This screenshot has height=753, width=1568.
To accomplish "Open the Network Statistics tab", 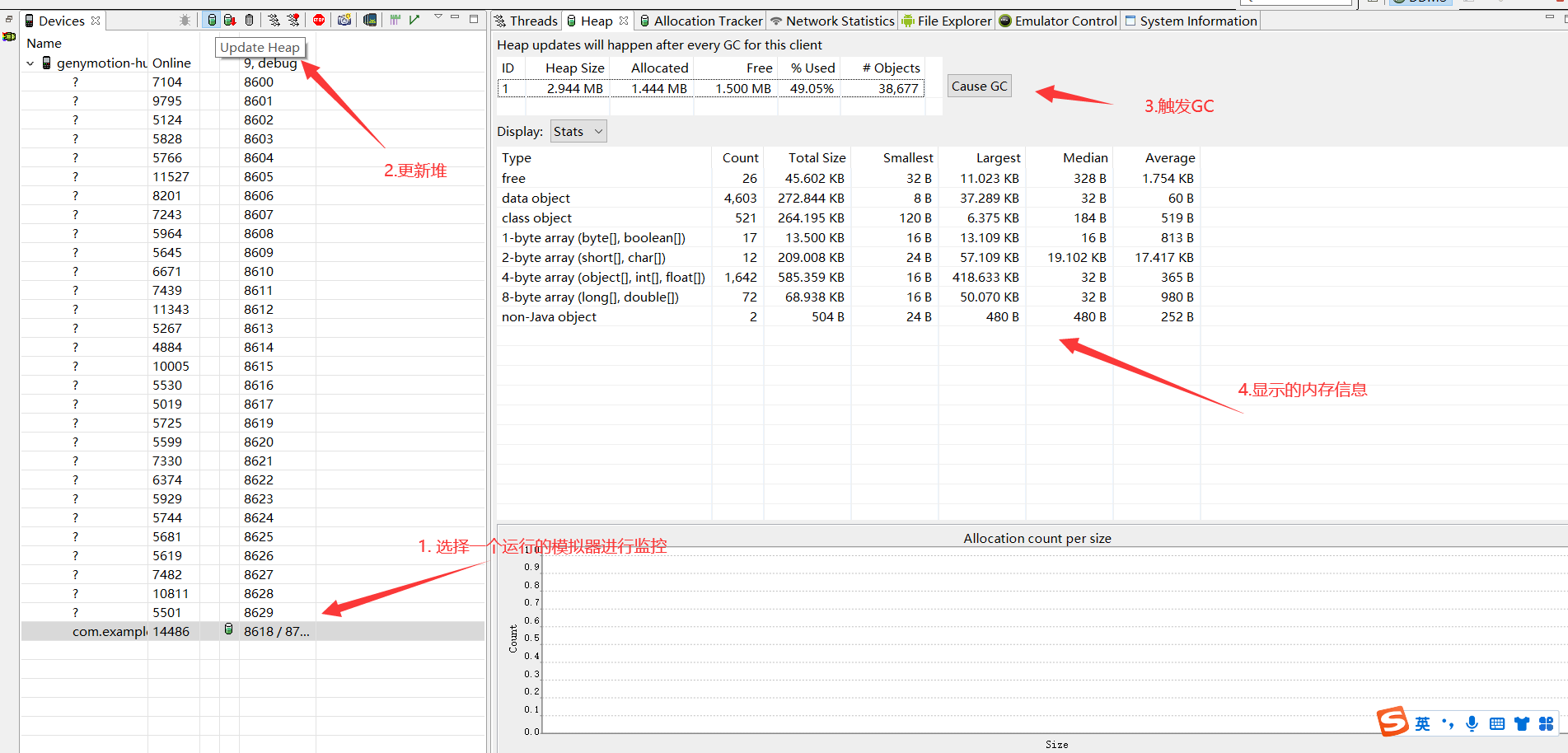I will [832, 21].
